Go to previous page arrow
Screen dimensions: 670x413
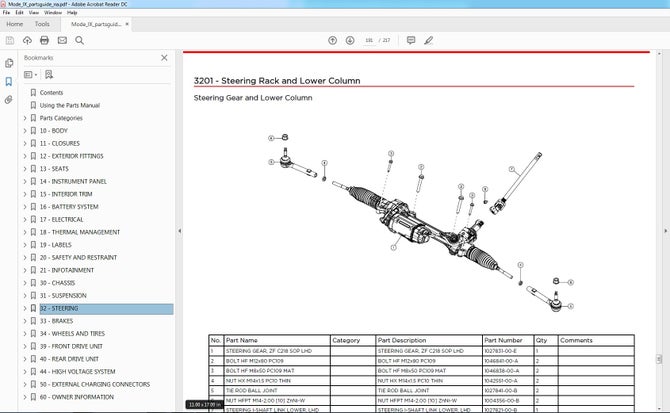332,40
